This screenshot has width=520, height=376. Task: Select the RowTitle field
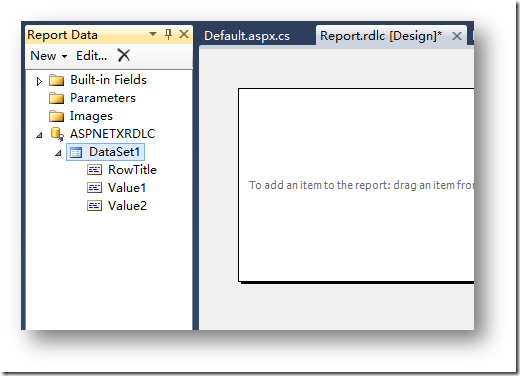pyautogui.click(x=132, y=170)
